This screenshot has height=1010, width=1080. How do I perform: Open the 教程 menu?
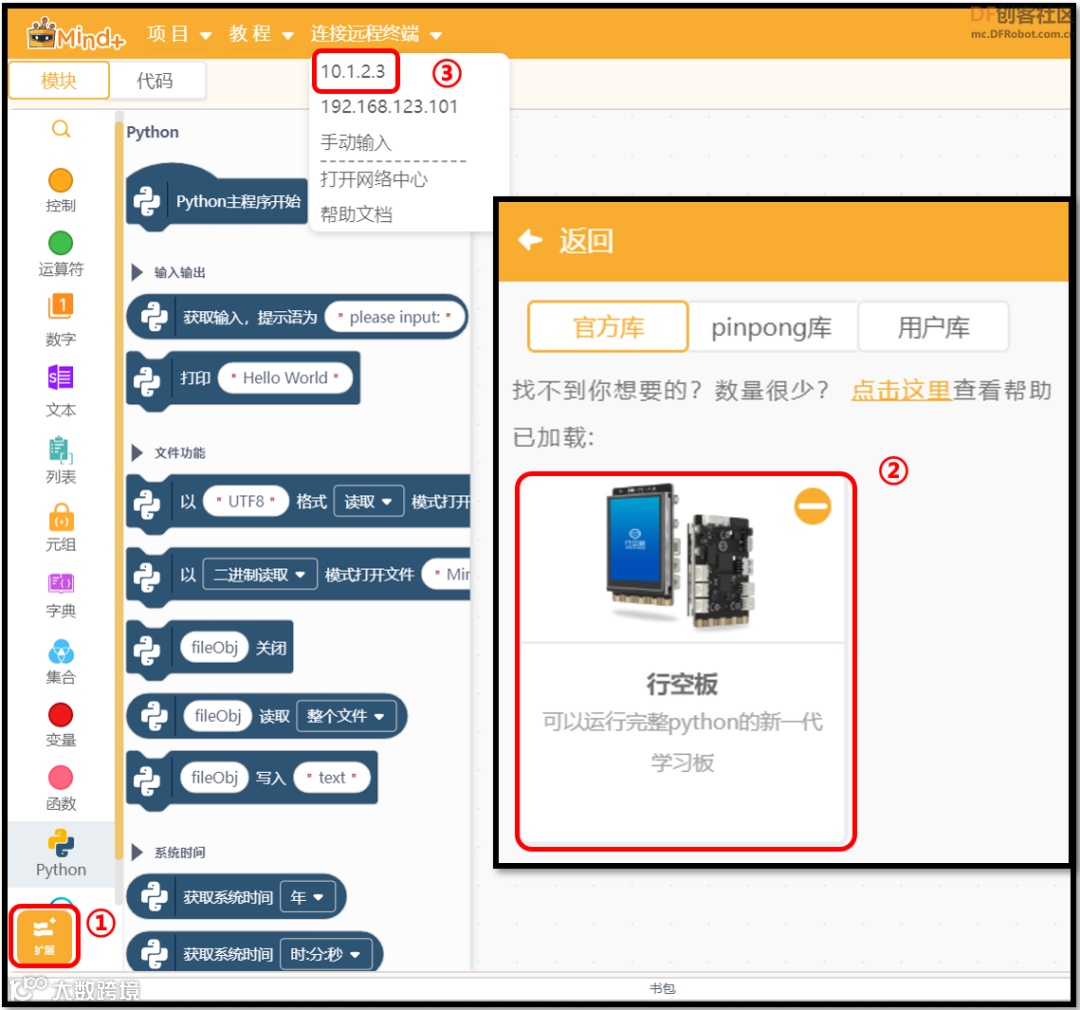click(262, 34)
